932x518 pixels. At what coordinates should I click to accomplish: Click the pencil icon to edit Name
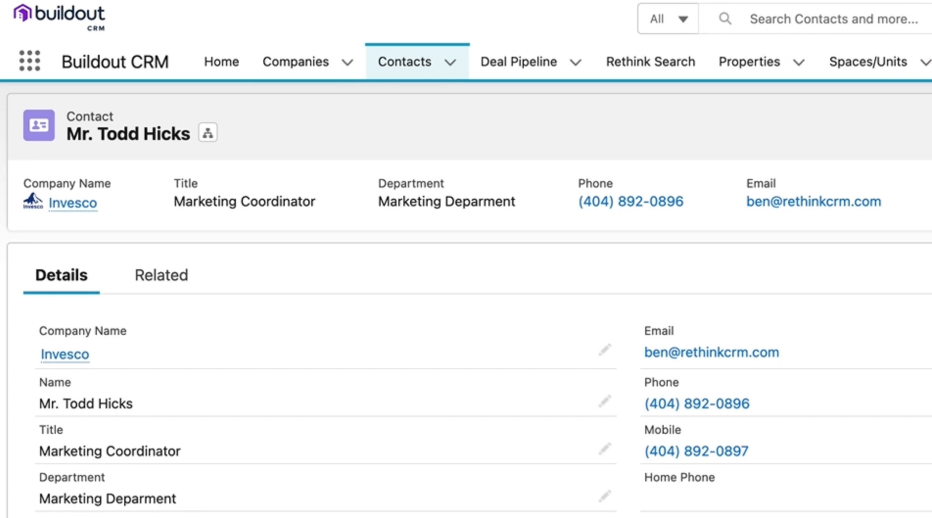[605, 401]
